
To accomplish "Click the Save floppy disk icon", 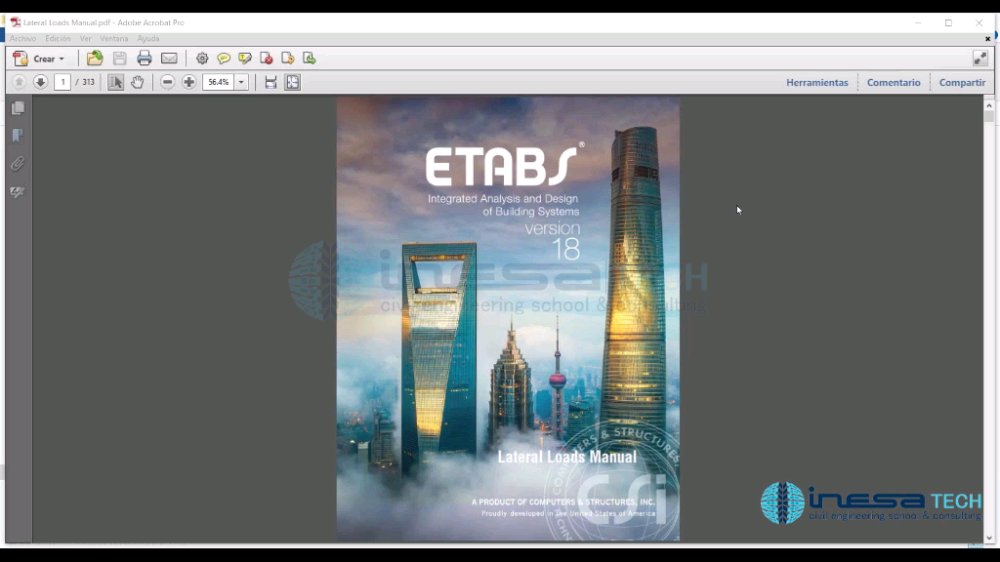I will click(x=119, y=59).
